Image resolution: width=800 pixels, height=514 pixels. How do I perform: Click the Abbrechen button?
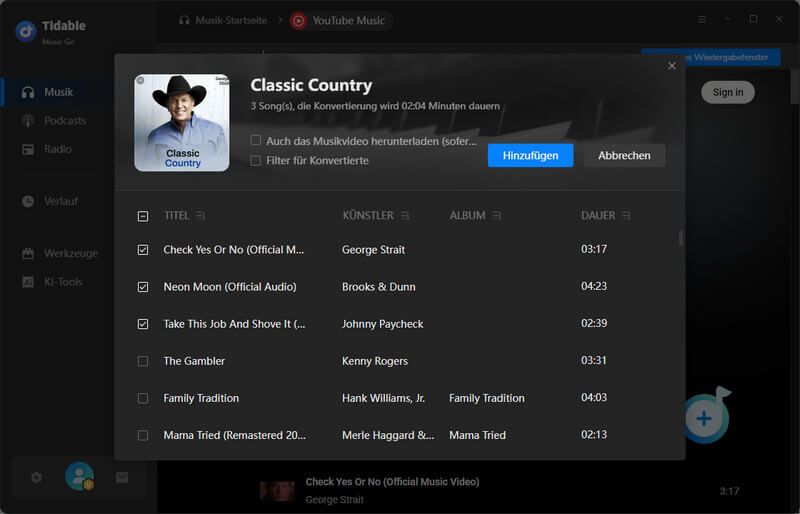pyautogui.click(x=624, y=155)
